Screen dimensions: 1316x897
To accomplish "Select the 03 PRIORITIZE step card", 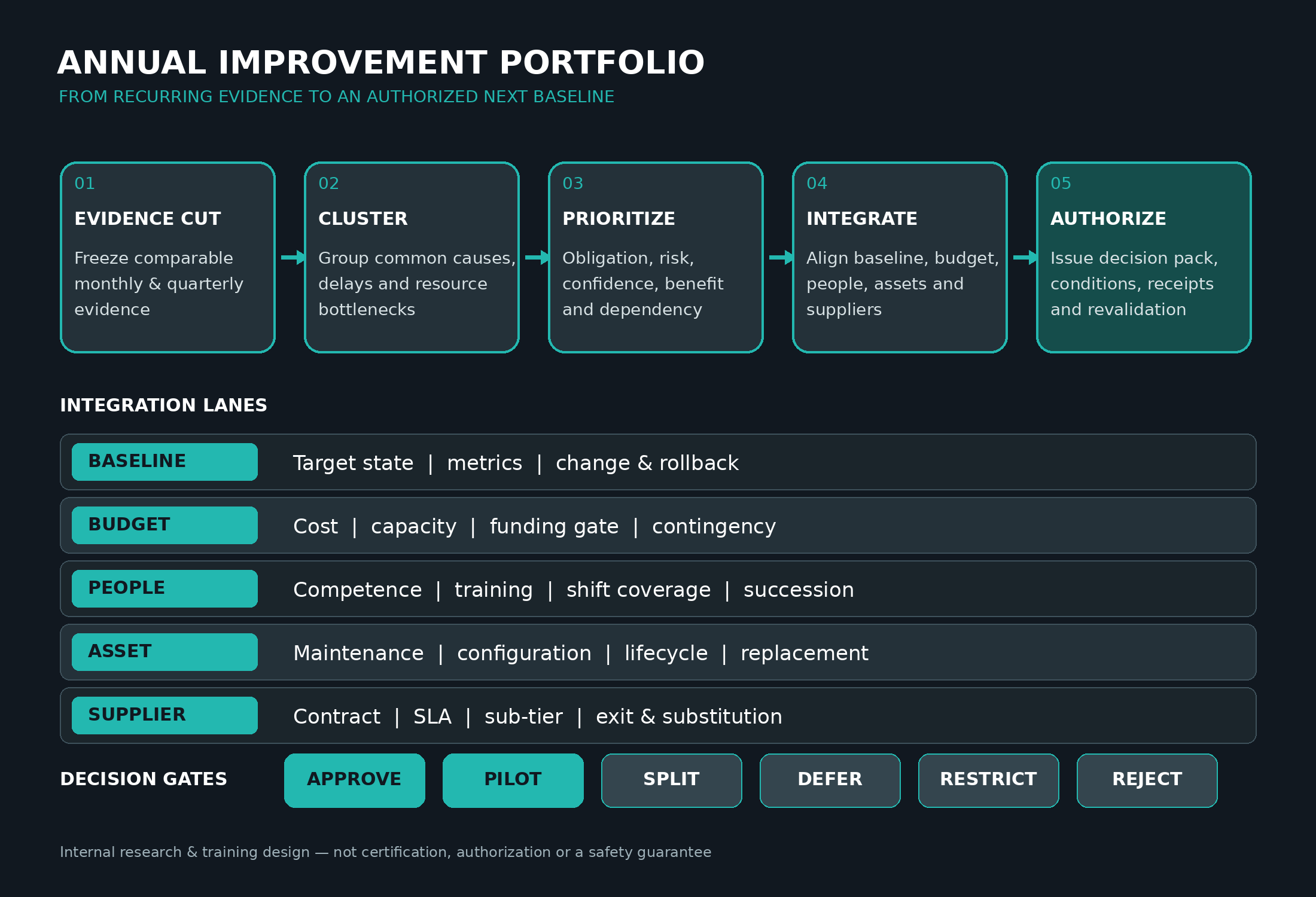I will [x=656, y=257].
